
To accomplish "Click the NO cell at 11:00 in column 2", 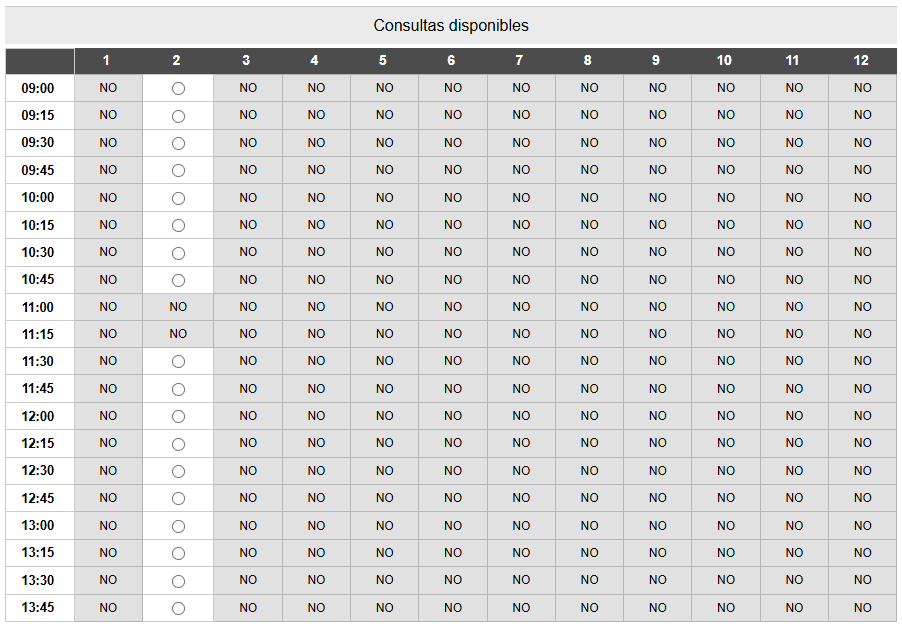I will [x=178, y=307].
